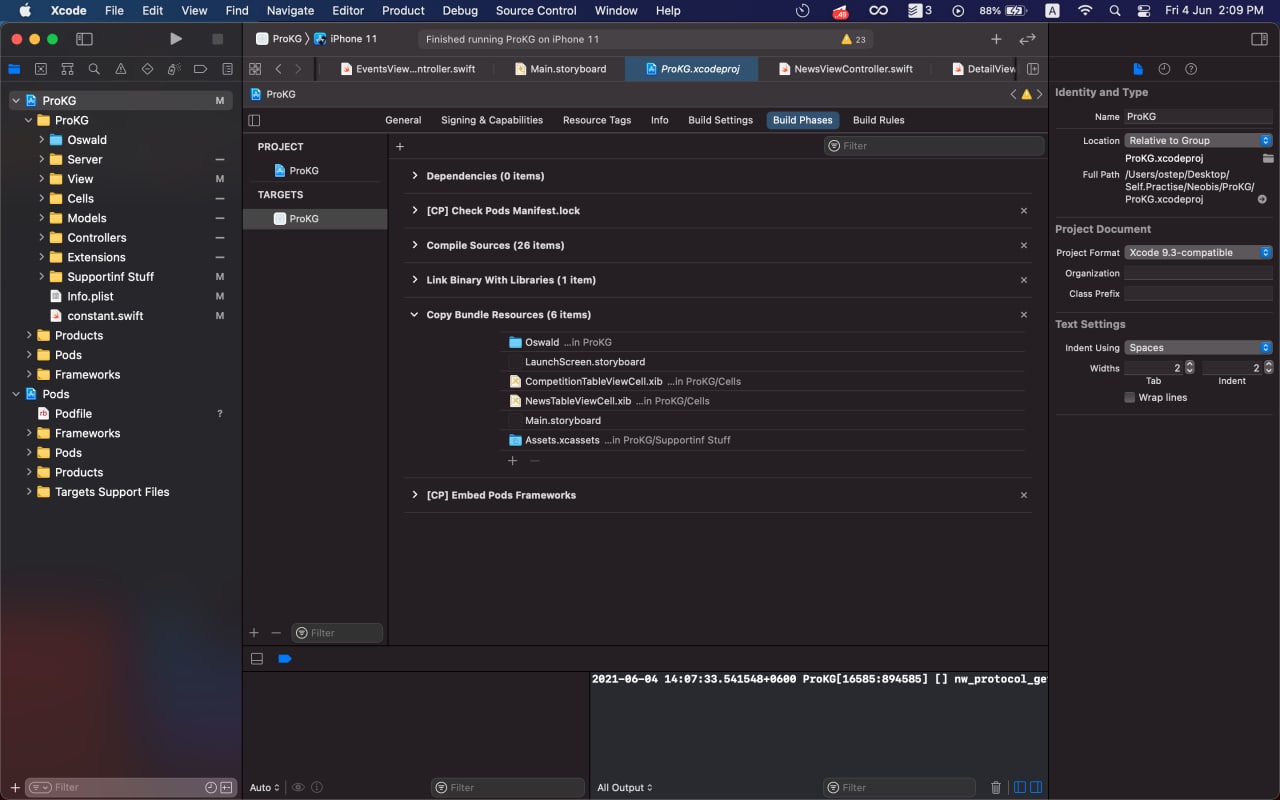Run the ProKG scheme with Play button
The width and height of the screenshot is (1280, 800).
tap(176, 39)
